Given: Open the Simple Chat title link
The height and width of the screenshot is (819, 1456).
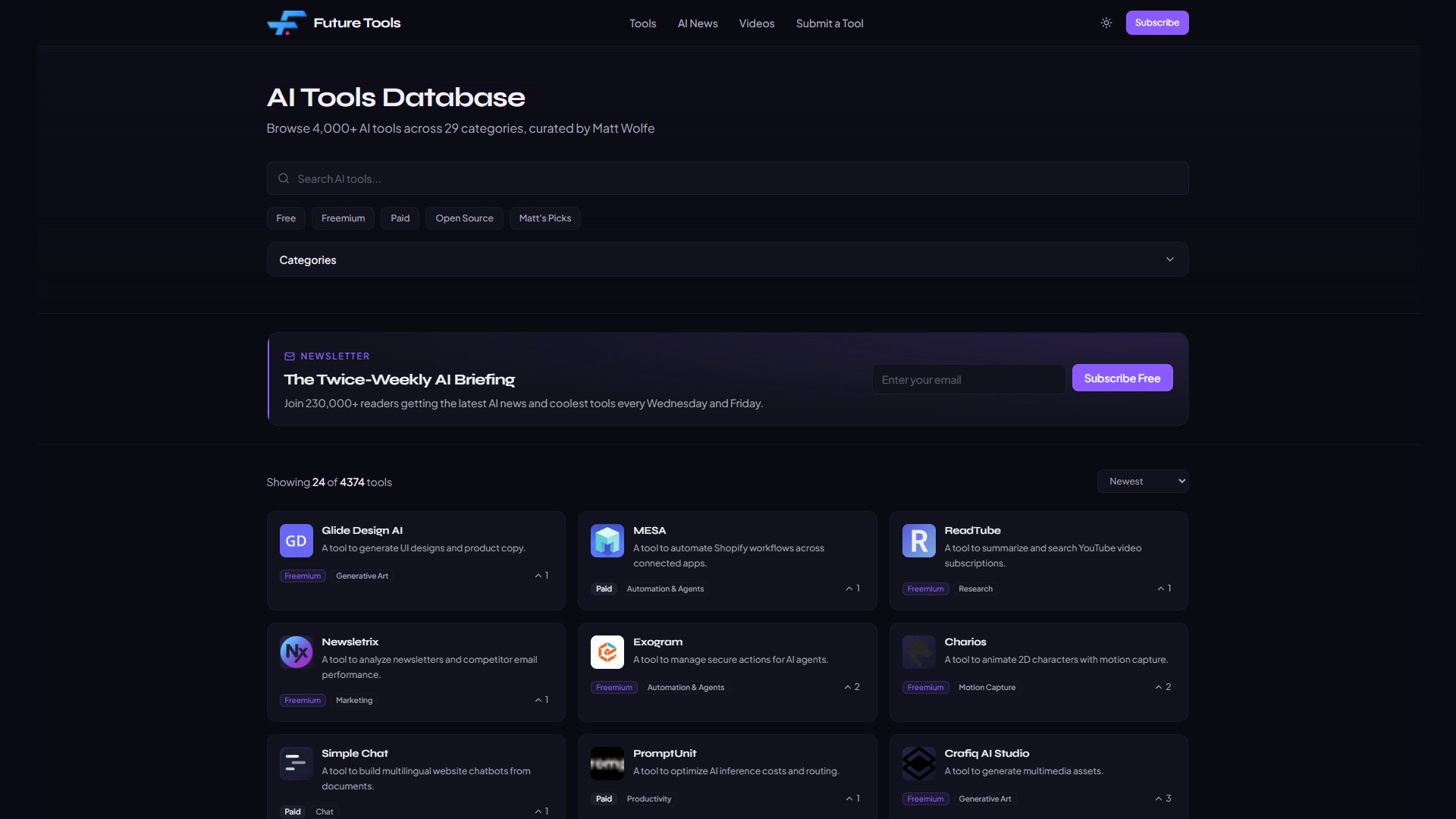Looking at the screenshot, I should [354, 753].
